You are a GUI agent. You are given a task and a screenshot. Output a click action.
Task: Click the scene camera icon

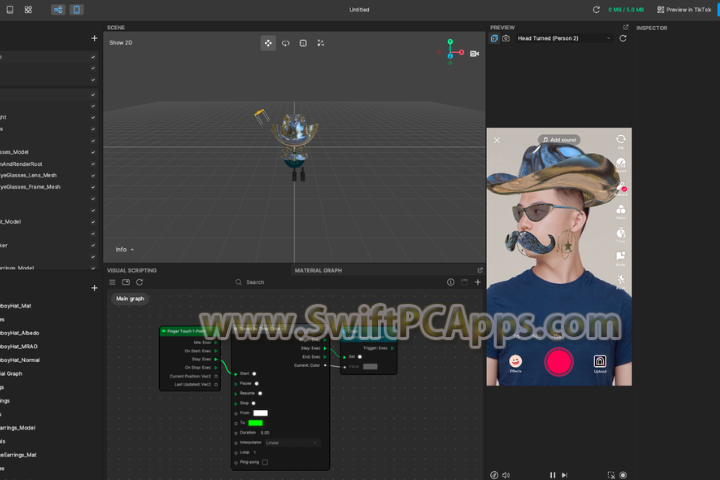point(474,54)
